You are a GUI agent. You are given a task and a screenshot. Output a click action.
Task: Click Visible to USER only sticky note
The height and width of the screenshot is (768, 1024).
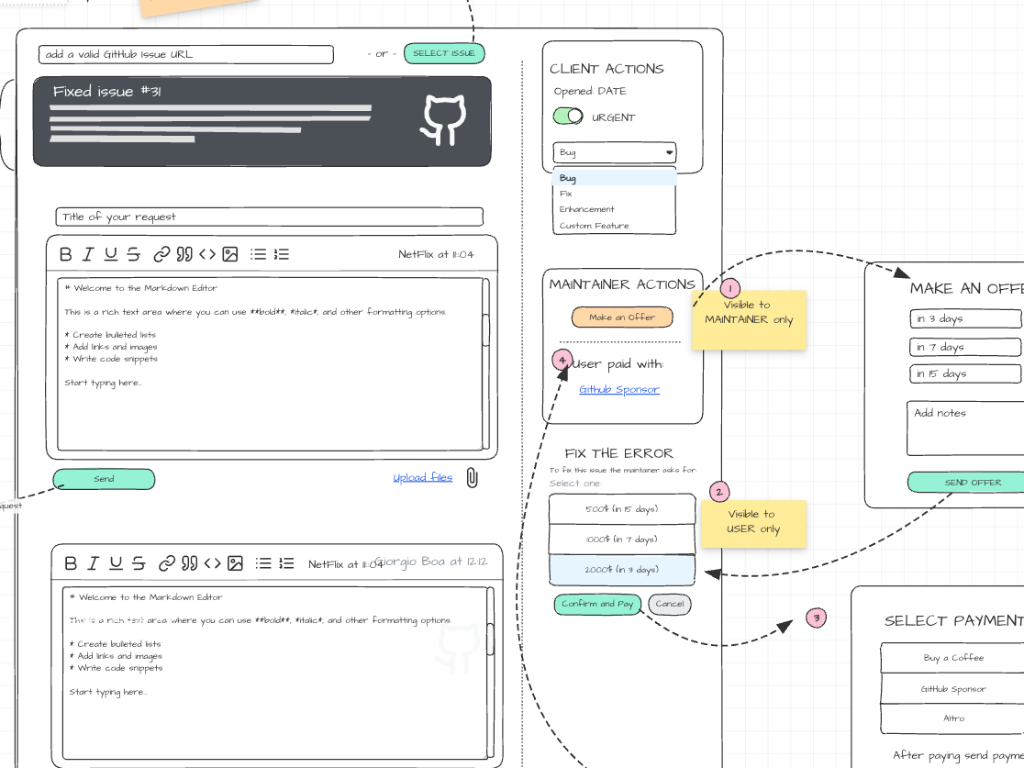pos(754,524)
